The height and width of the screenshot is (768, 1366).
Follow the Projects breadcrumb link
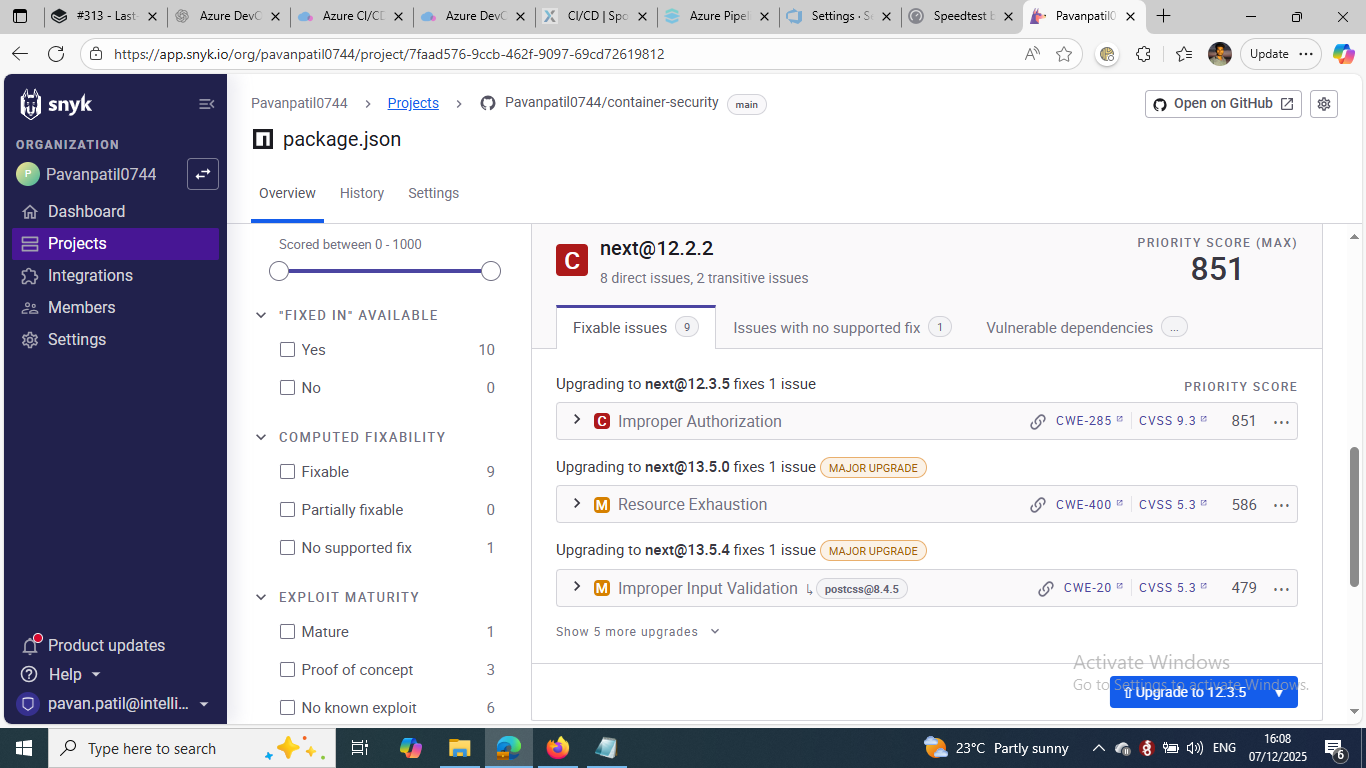413,103
